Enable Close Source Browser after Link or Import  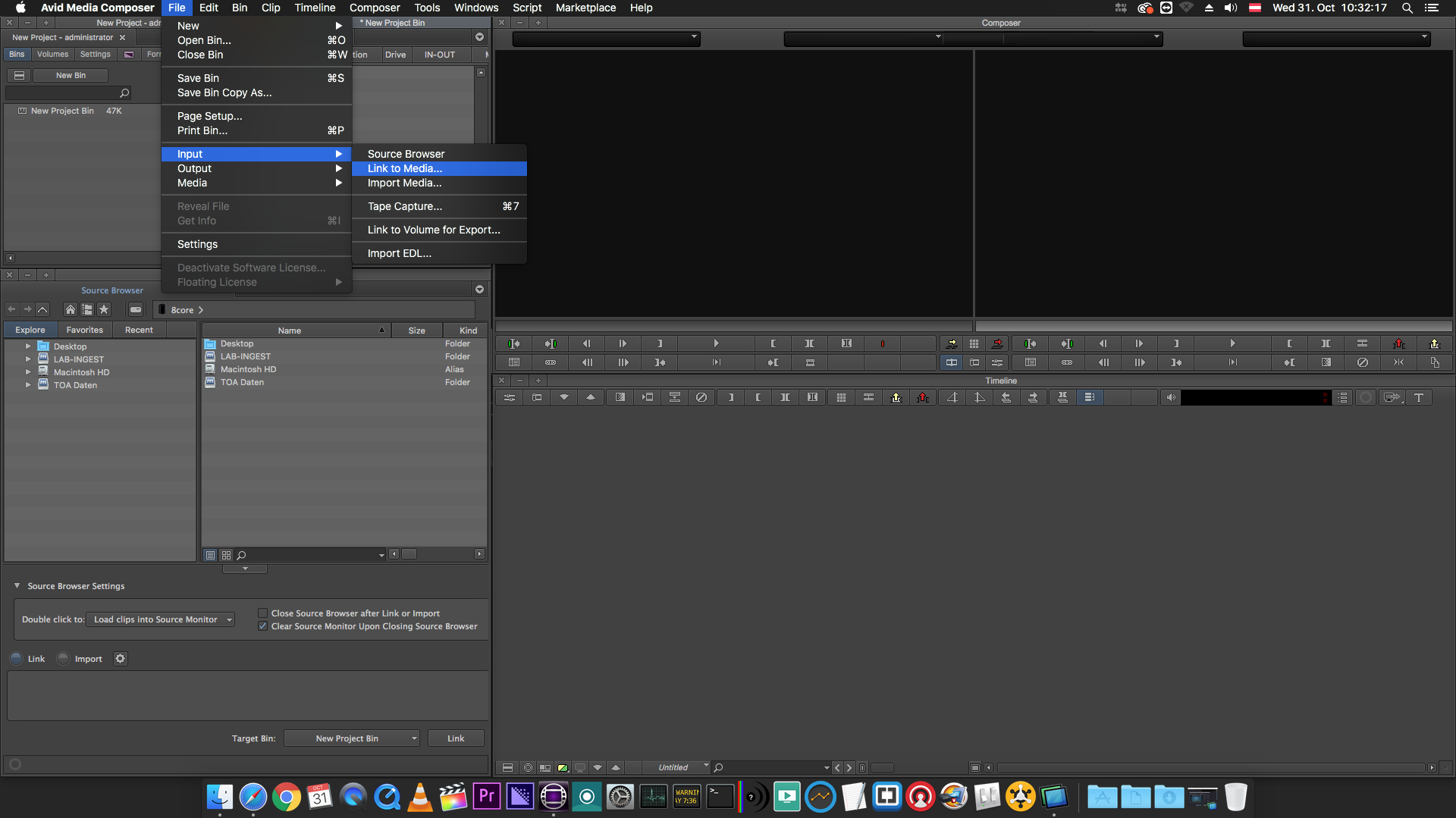pyautogui.click(x=262, y=613)
